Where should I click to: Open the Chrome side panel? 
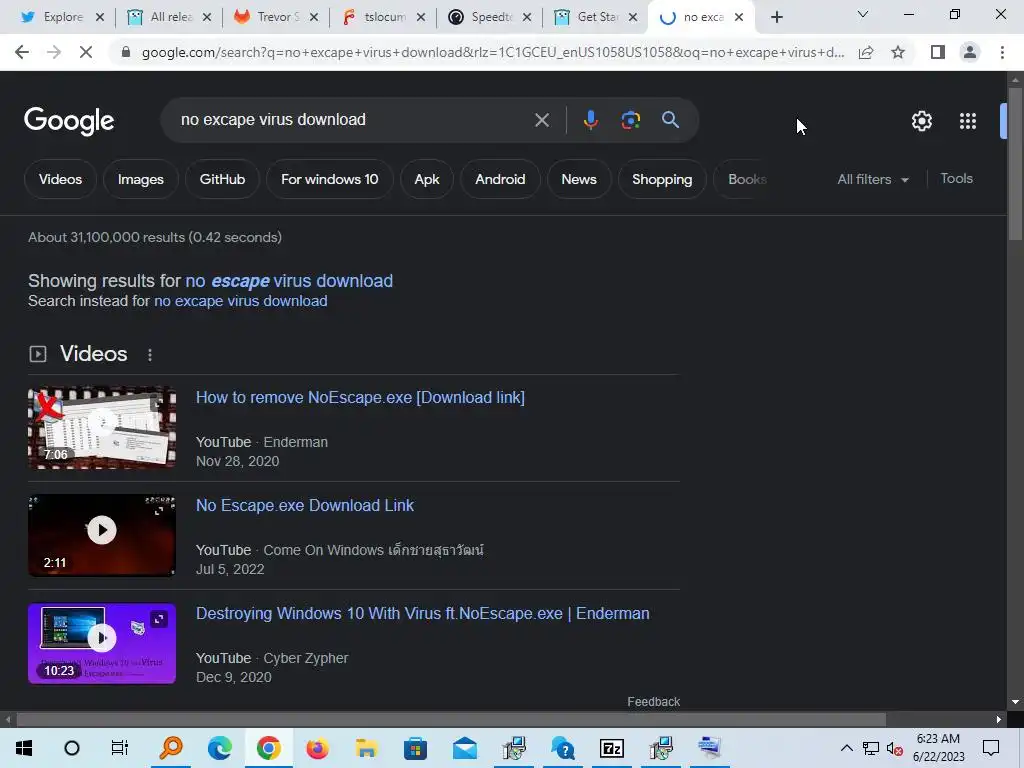click(938, 52)
